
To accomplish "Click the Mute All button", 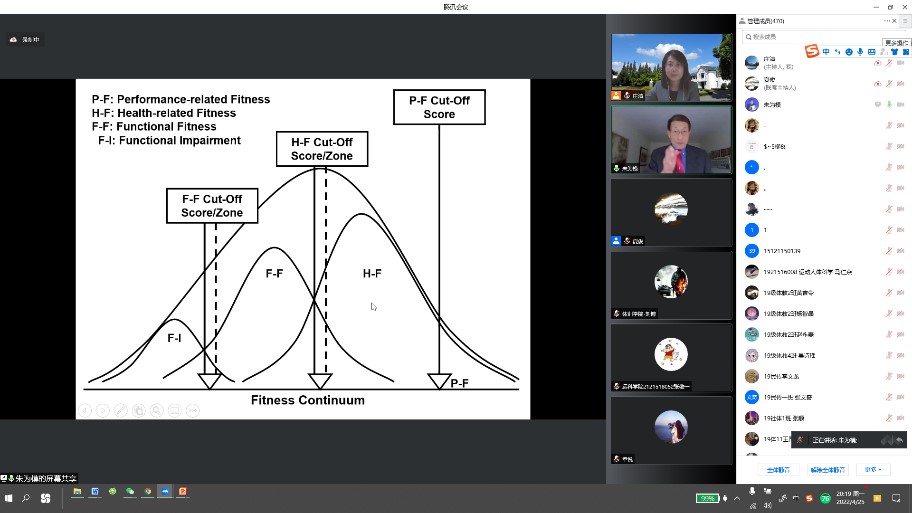I will 778,469.
